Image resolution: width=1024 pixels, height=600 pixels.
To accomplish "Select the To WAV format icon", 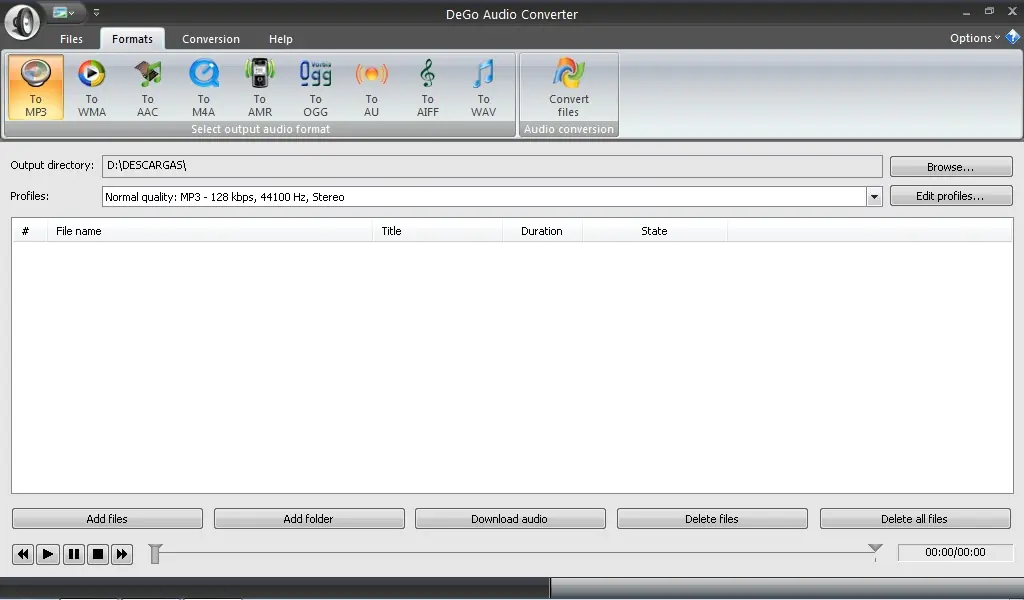I will [x=483, y=87].
